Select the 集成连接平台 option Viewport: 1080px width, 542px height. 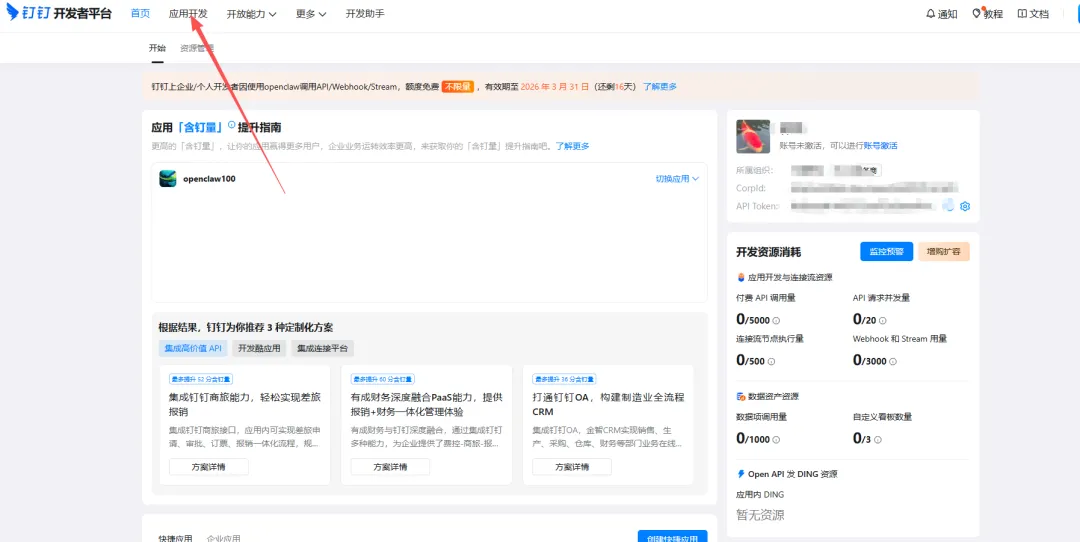point(322,348)
